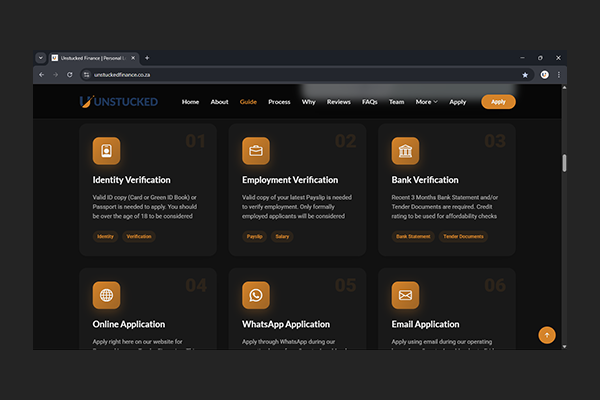Click the Bank Verification building icon
The height and width of the screenshot is (400, 600).
pyautogui.click(x=405, y=151)
